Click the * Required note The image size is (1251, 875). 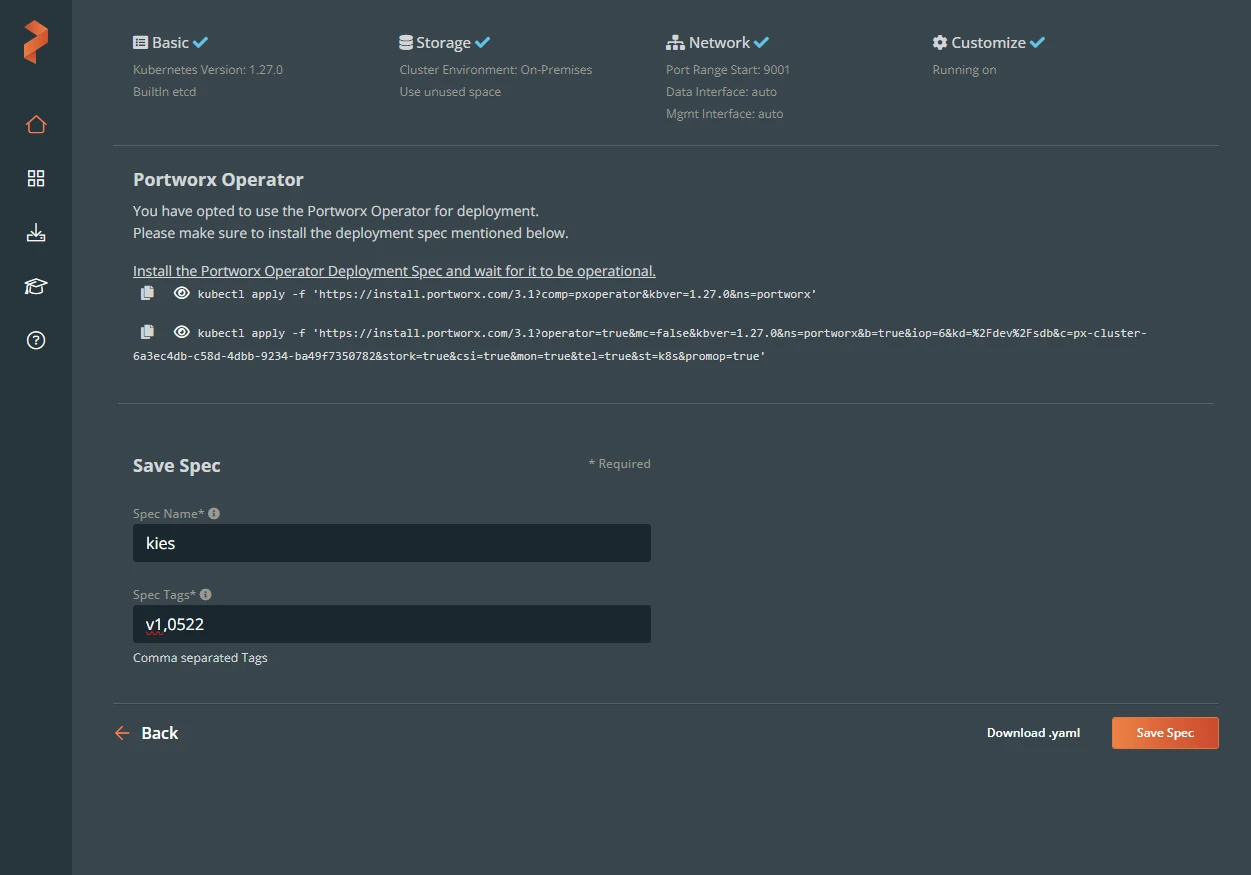619,464
